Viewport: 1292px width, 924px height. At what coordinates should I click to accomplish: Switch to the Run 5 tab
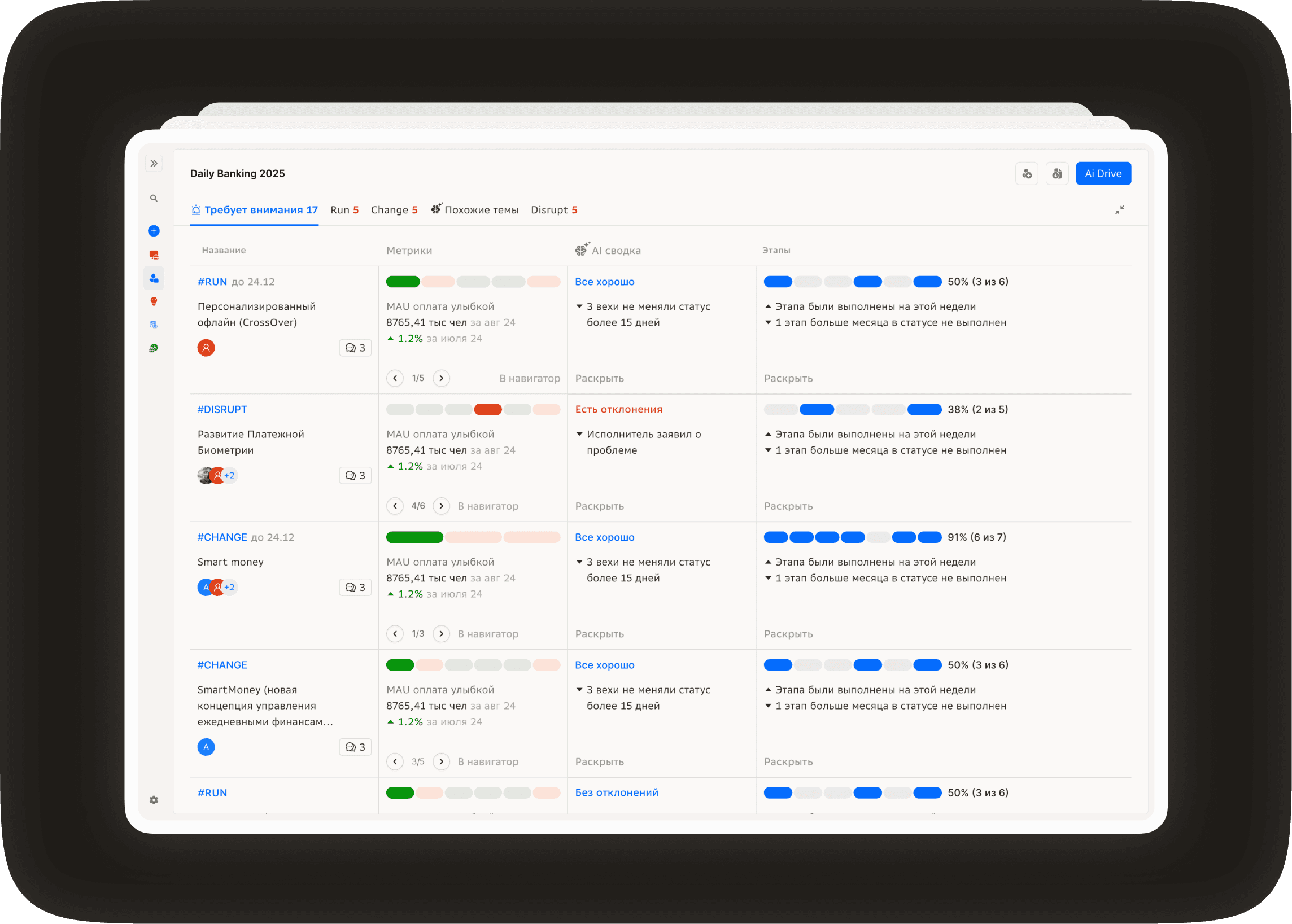[x=344, y=210]
